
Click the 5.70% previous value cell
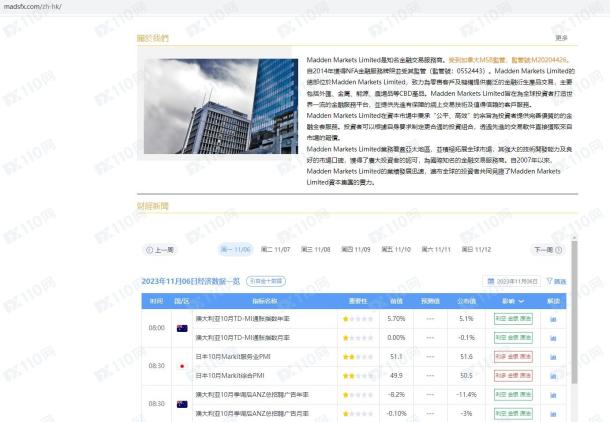396,319
